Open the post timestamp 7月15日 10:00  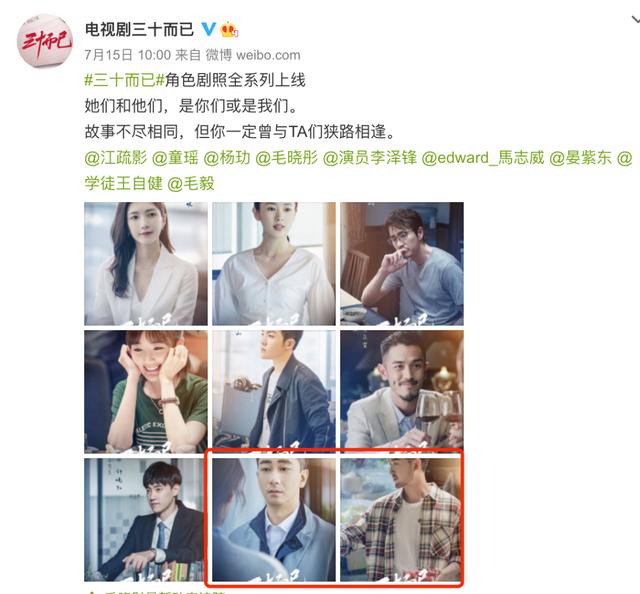point(127,55)
